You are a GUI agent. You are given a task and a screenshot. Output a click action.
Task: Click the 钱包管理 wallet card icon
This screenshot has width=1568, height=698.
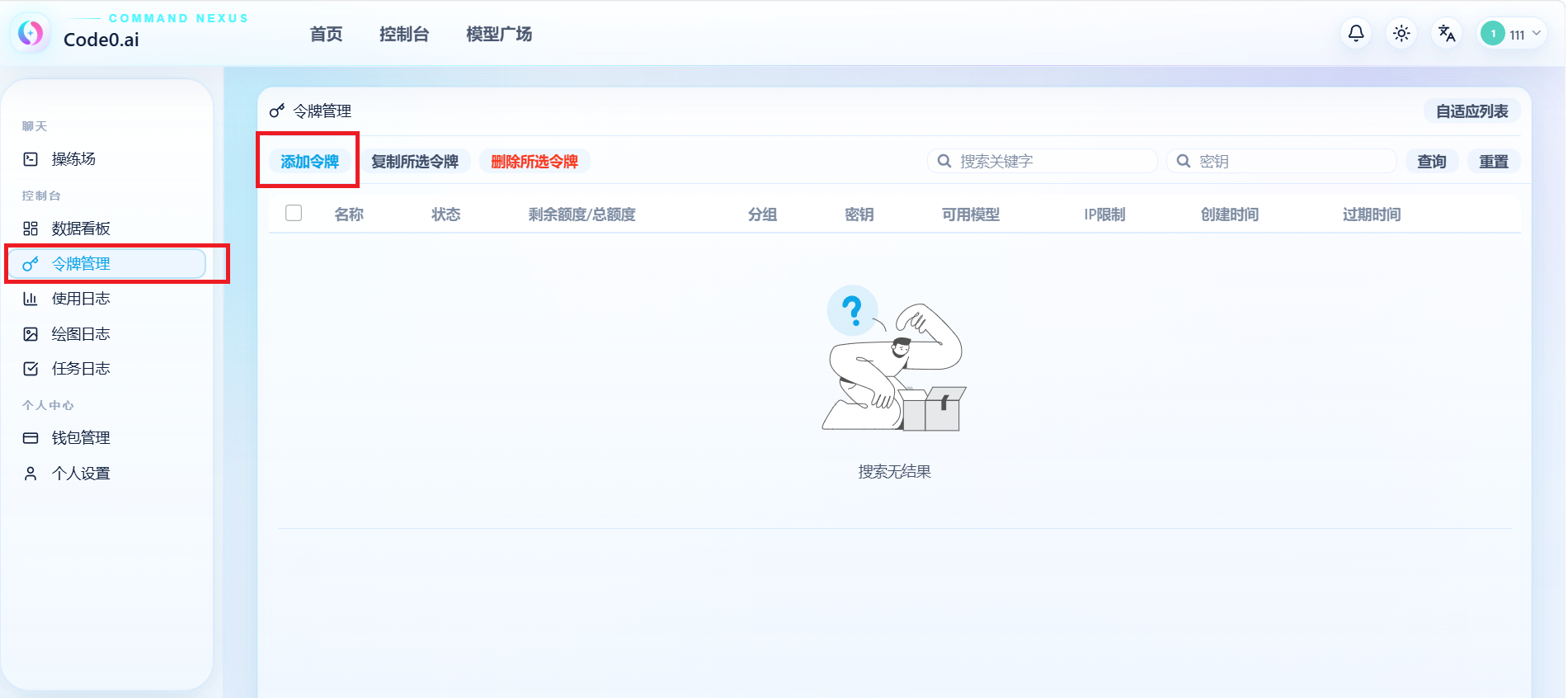tap(31, 438)
